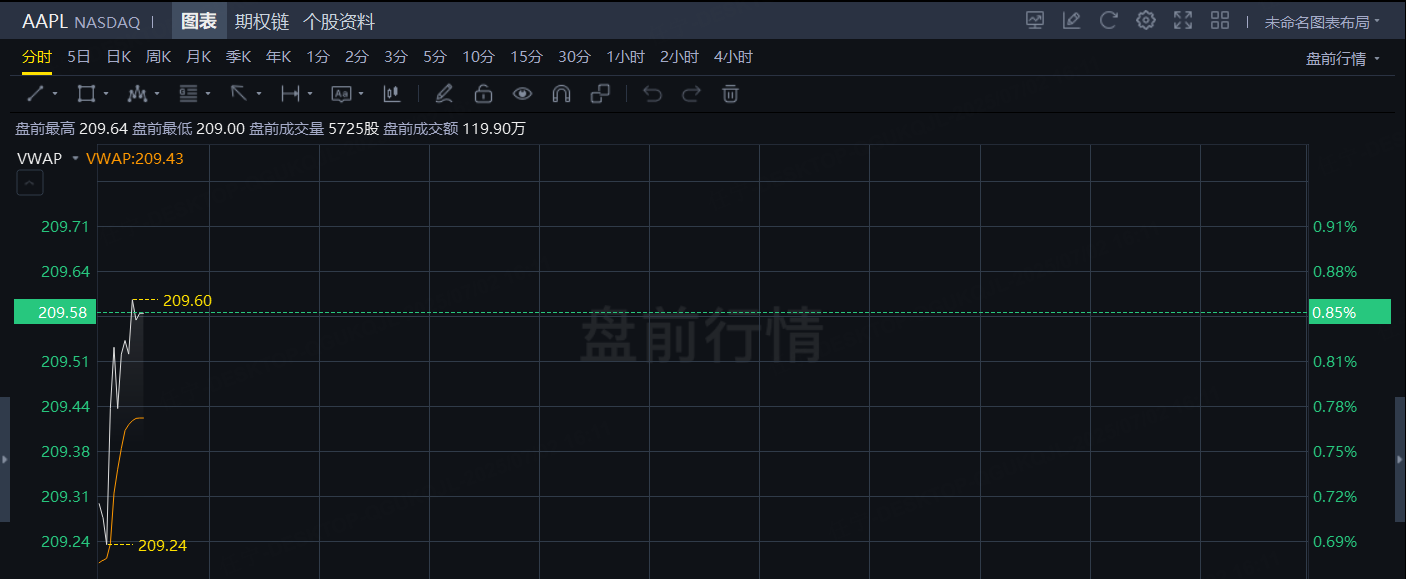The image size is (1406, 579).
Task: Switch to the 个股资料 tab
Action: click(339, 21)
